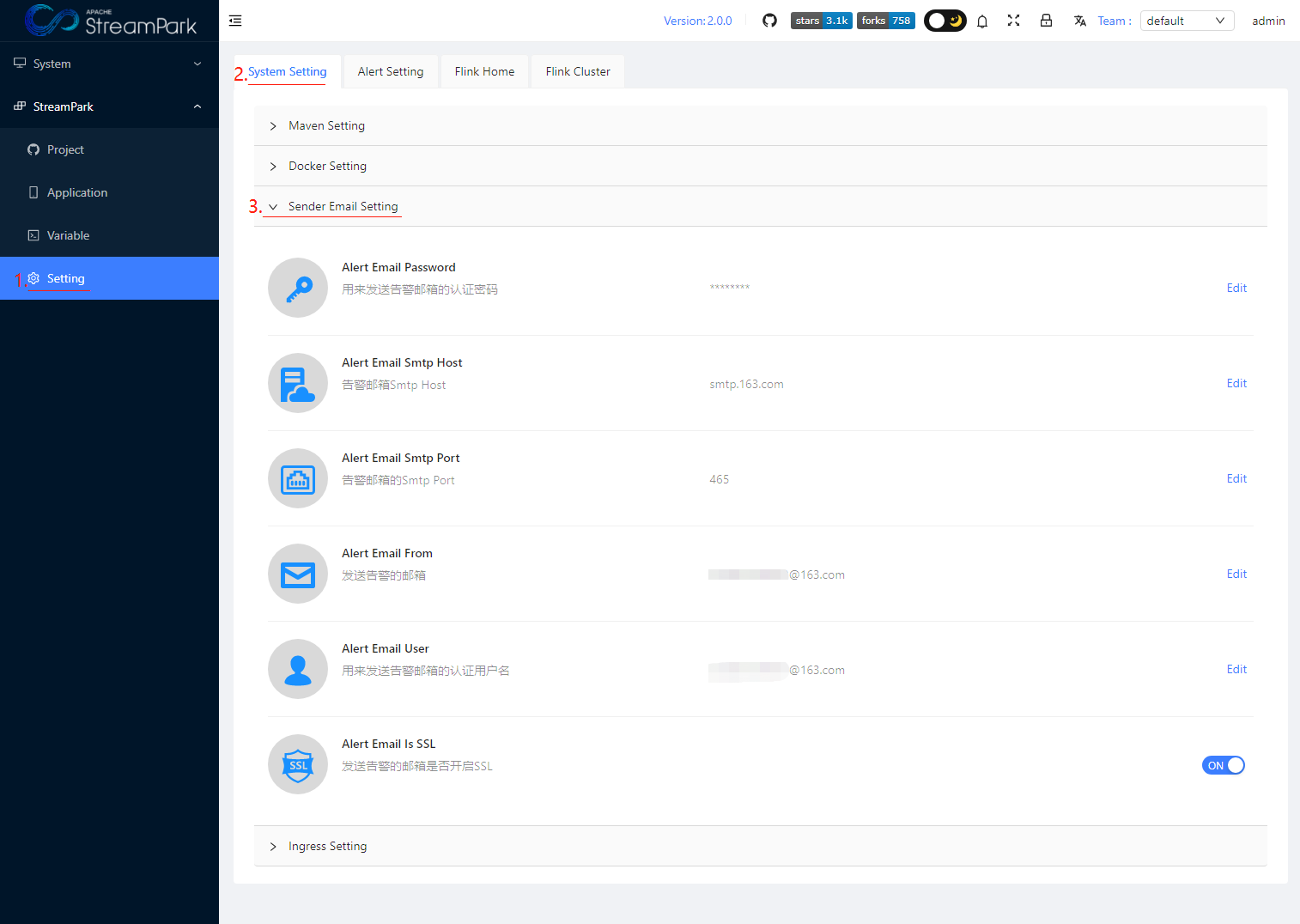Expand the Docker Setting section
This screenshot has width=1300, height=924.
(327, 167)
